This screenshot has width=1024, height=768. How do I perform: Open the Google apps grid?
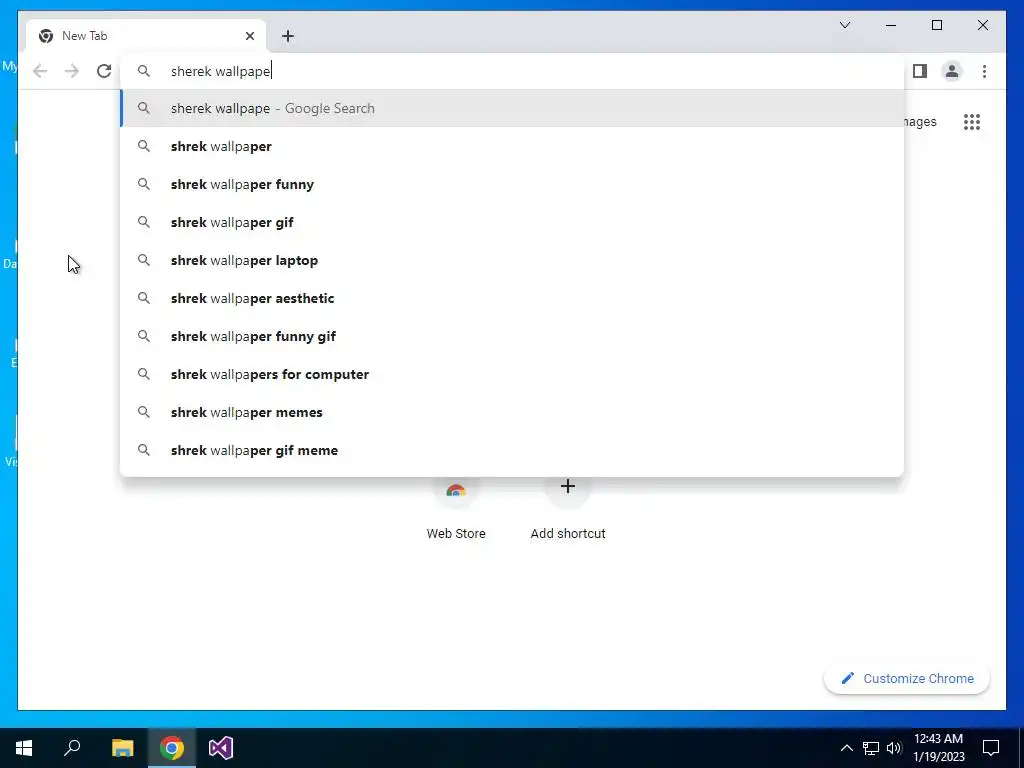click(972, 122)
